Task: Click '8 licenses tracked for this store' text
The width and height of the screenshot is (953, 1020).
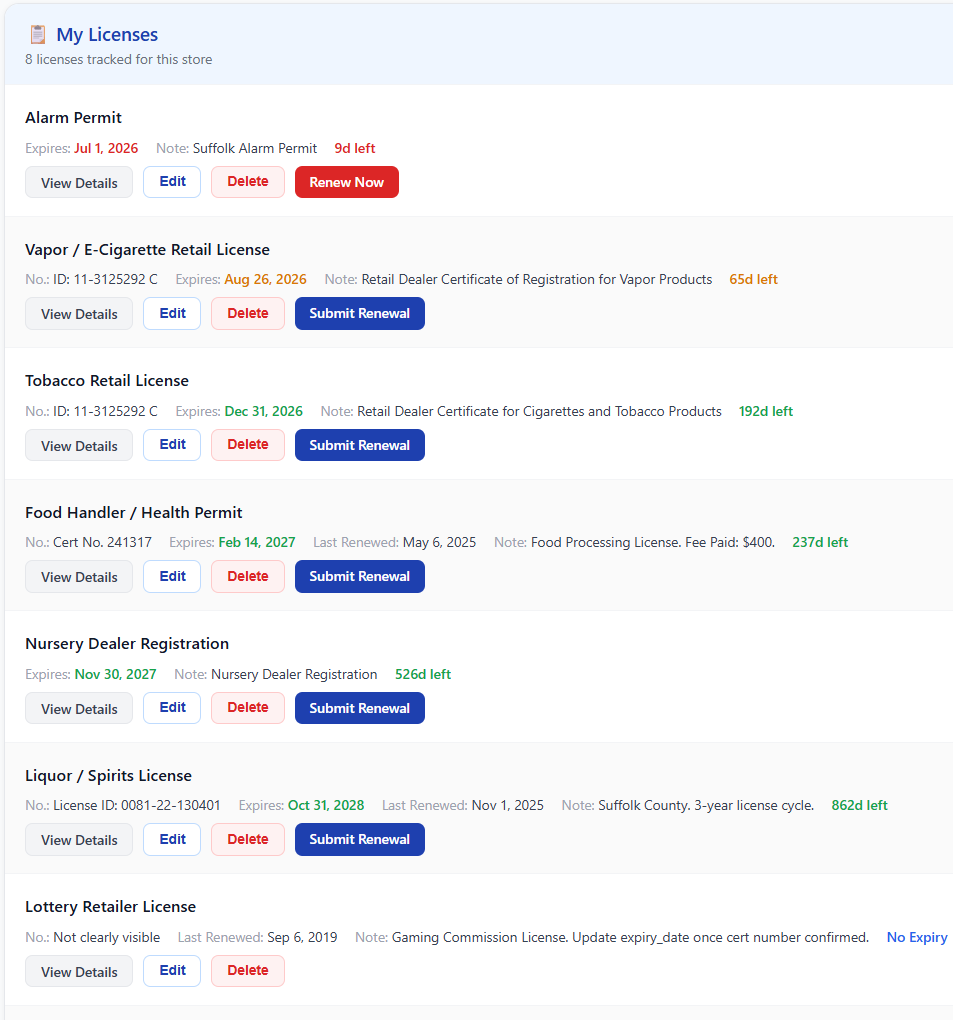Action: coord(118,59)
